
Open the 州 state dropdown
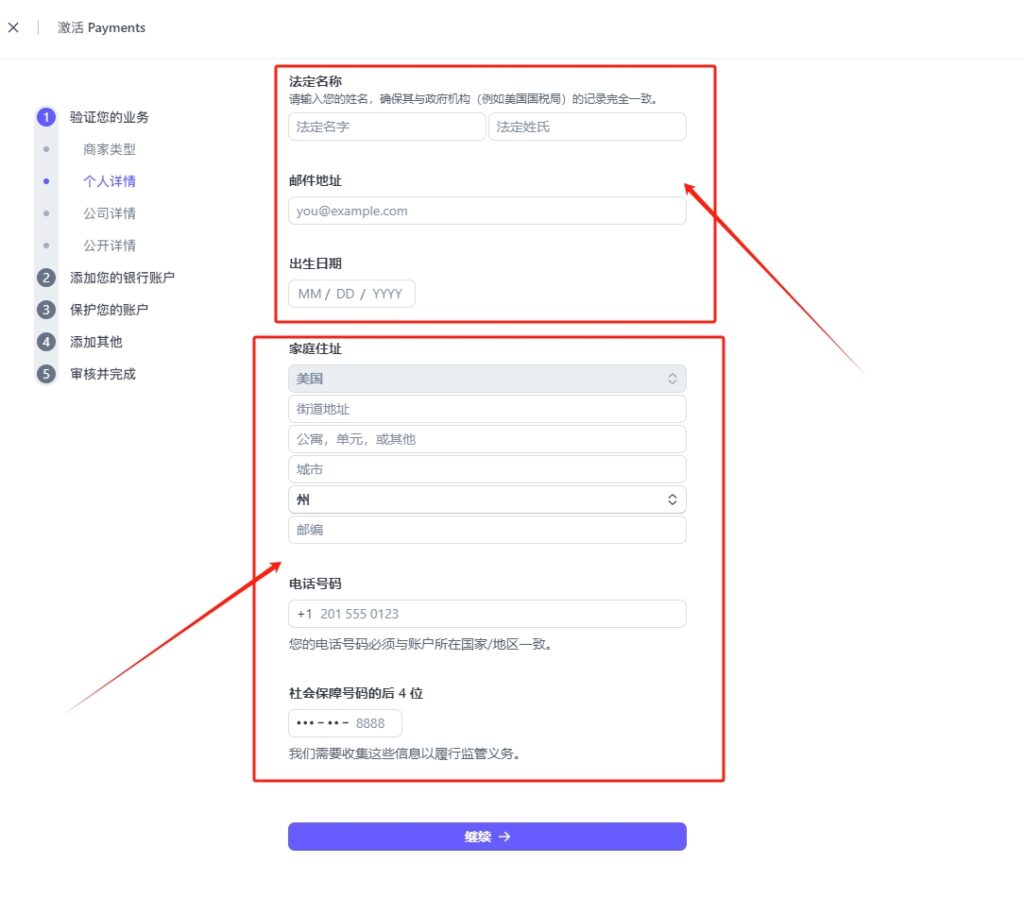[x=487, y=499]
